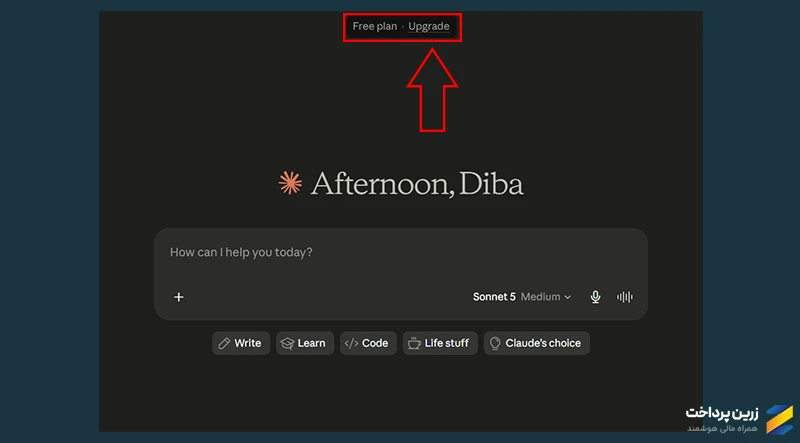Click the microphone dictation icon
Image resolution: width=800 pixels, height=443 pixels.
click(x=595, y=297)
